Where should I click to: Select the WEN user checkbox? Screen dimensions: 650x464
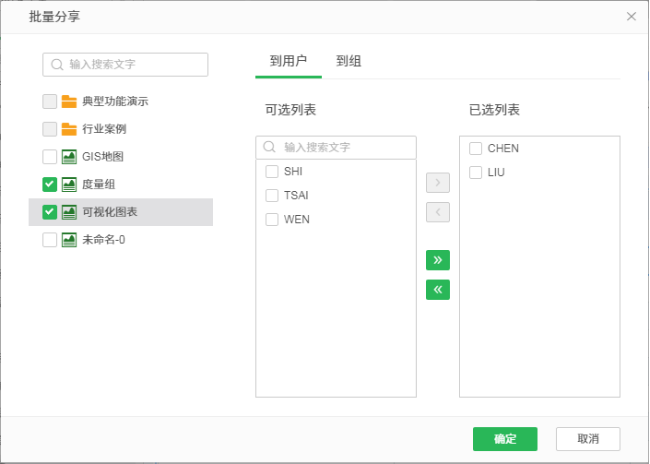point(271,219)
